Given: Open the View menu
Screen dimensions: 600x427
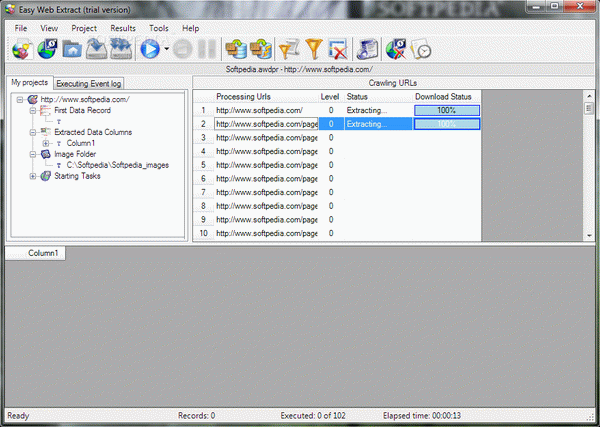Looking at the screenshot, I should tap(49, 28).
